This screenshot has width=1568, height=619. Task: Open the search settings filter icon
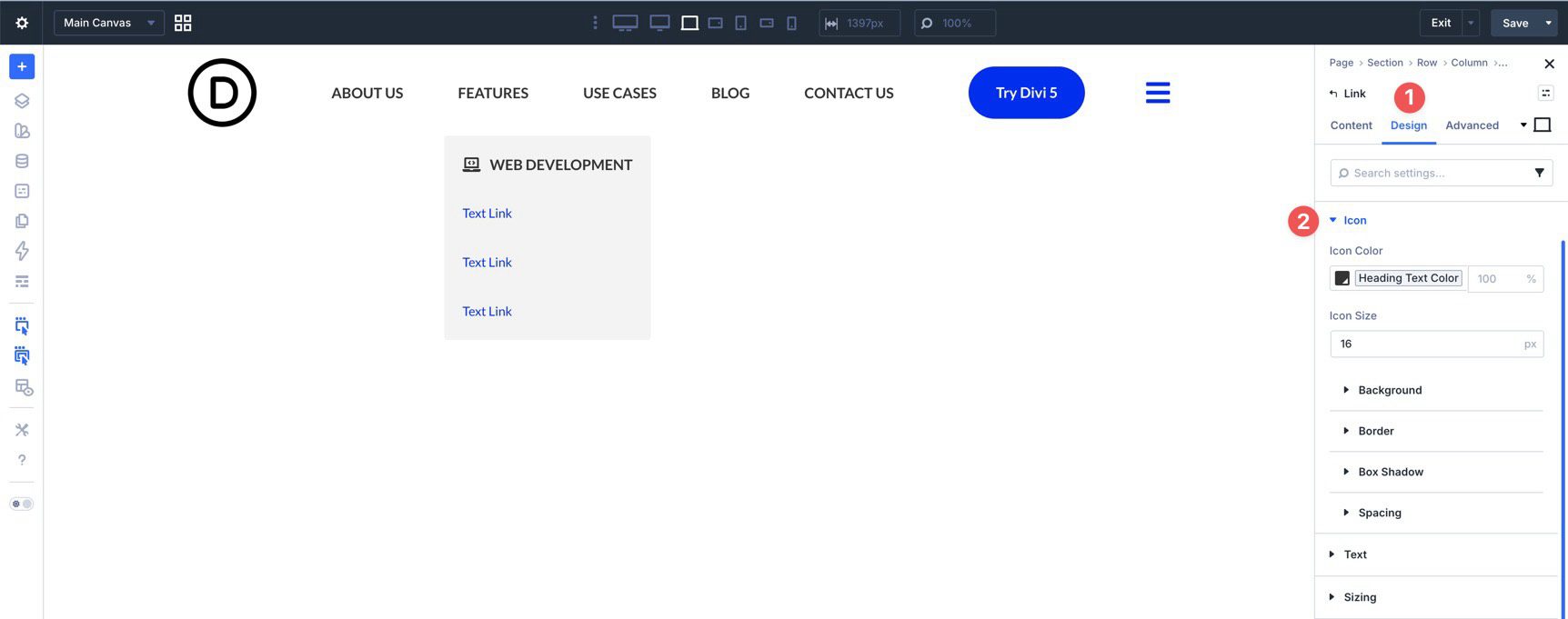(1539, 173)
